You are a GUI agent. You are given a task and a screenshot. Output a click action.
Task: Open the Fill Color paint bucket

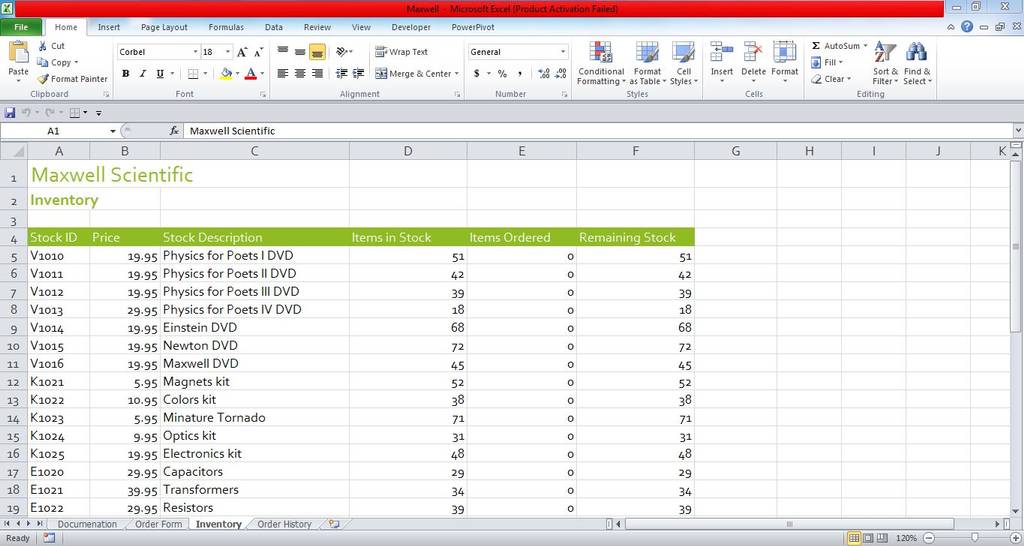pos(226,74)
